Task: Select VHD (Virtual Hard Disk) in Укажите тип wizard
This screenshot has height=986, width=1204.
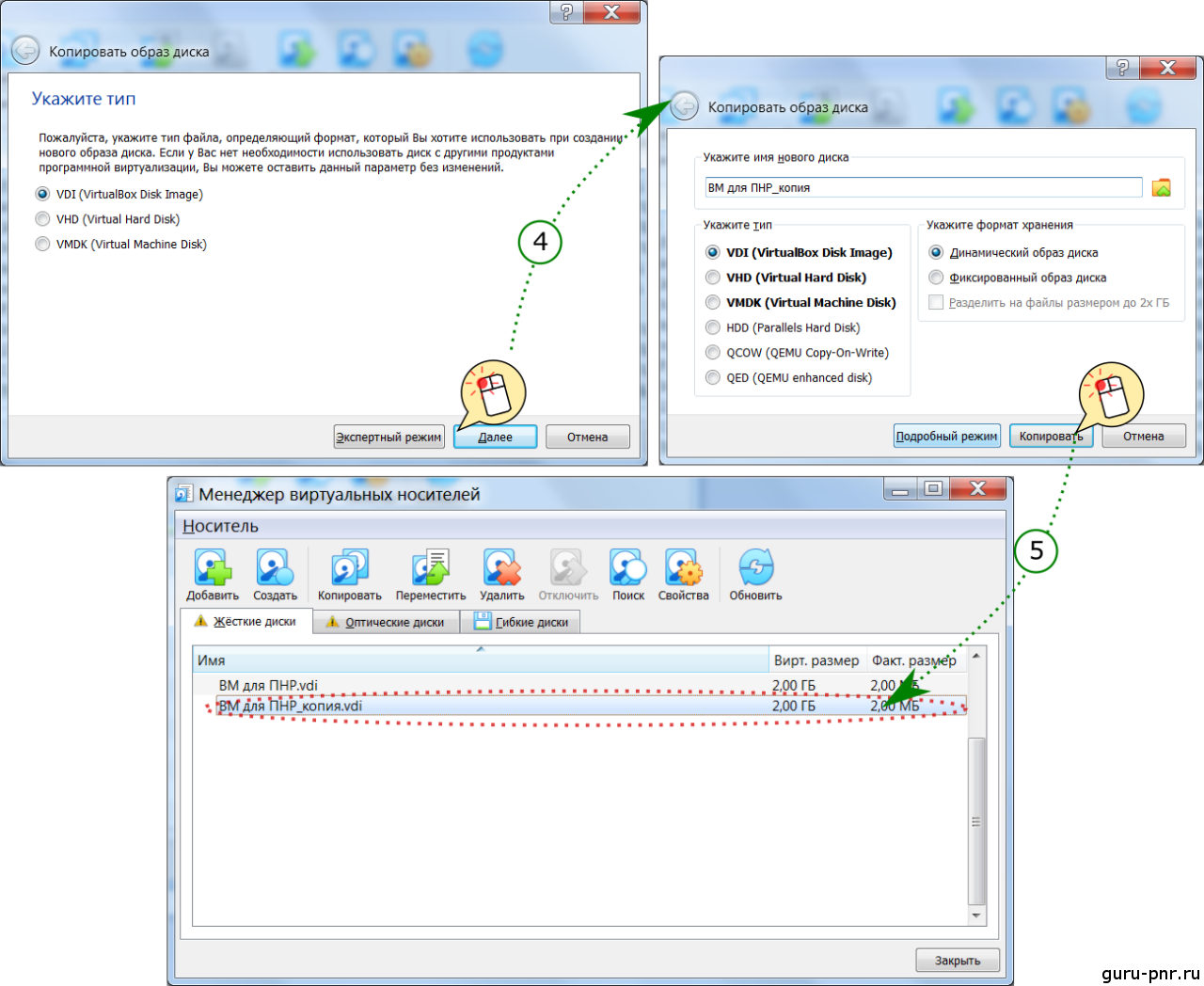Action: [43, 219]
